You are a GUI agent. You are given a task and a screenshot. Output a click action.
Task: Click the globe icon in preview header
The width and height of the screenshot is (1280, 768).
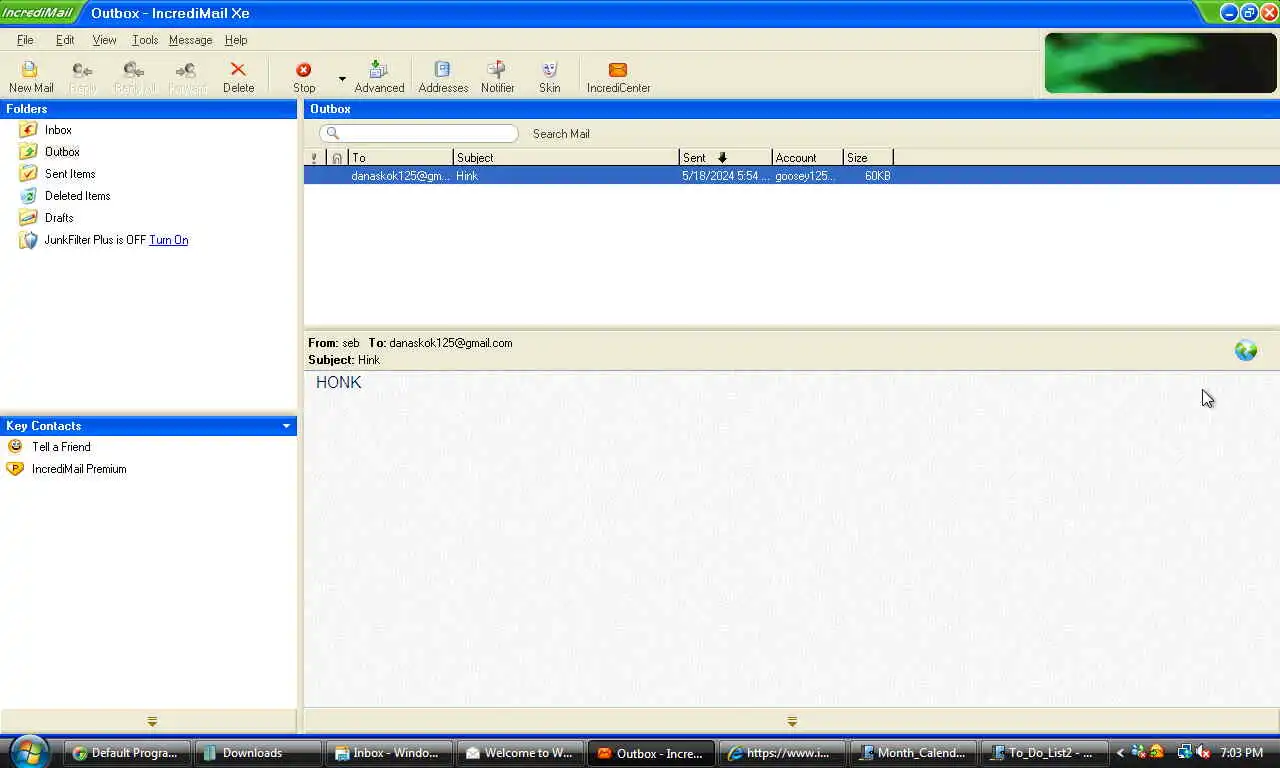[1245, 350]
